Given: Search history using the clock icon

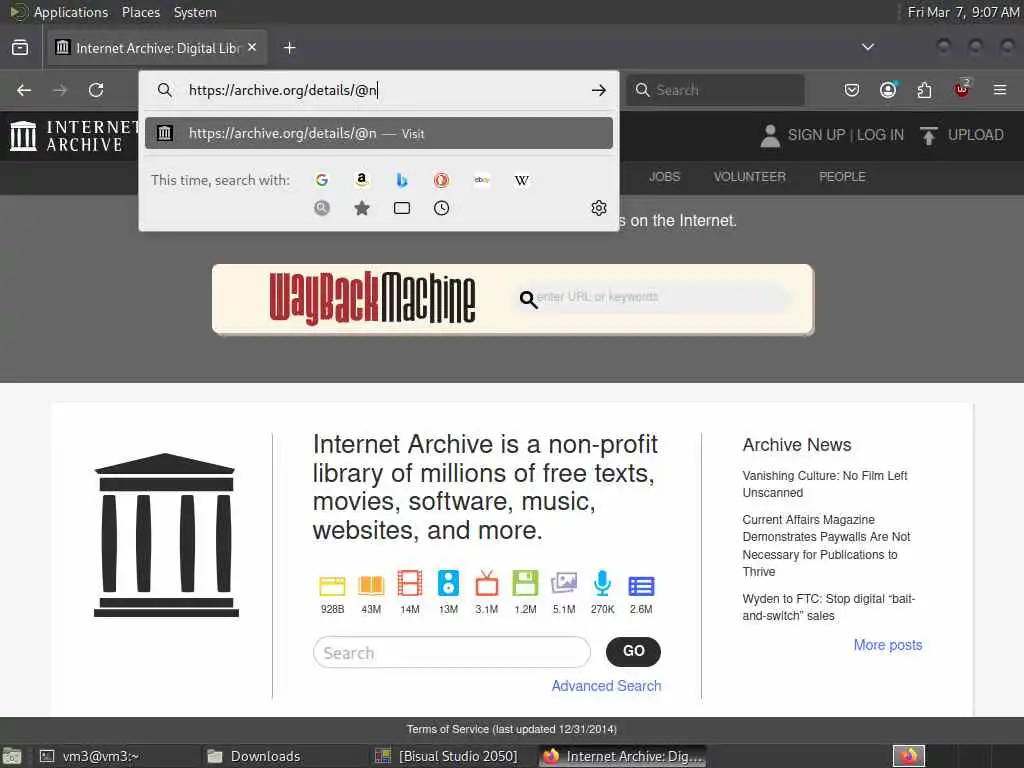Looking at the screenshot, I should (x=441, y=208).
